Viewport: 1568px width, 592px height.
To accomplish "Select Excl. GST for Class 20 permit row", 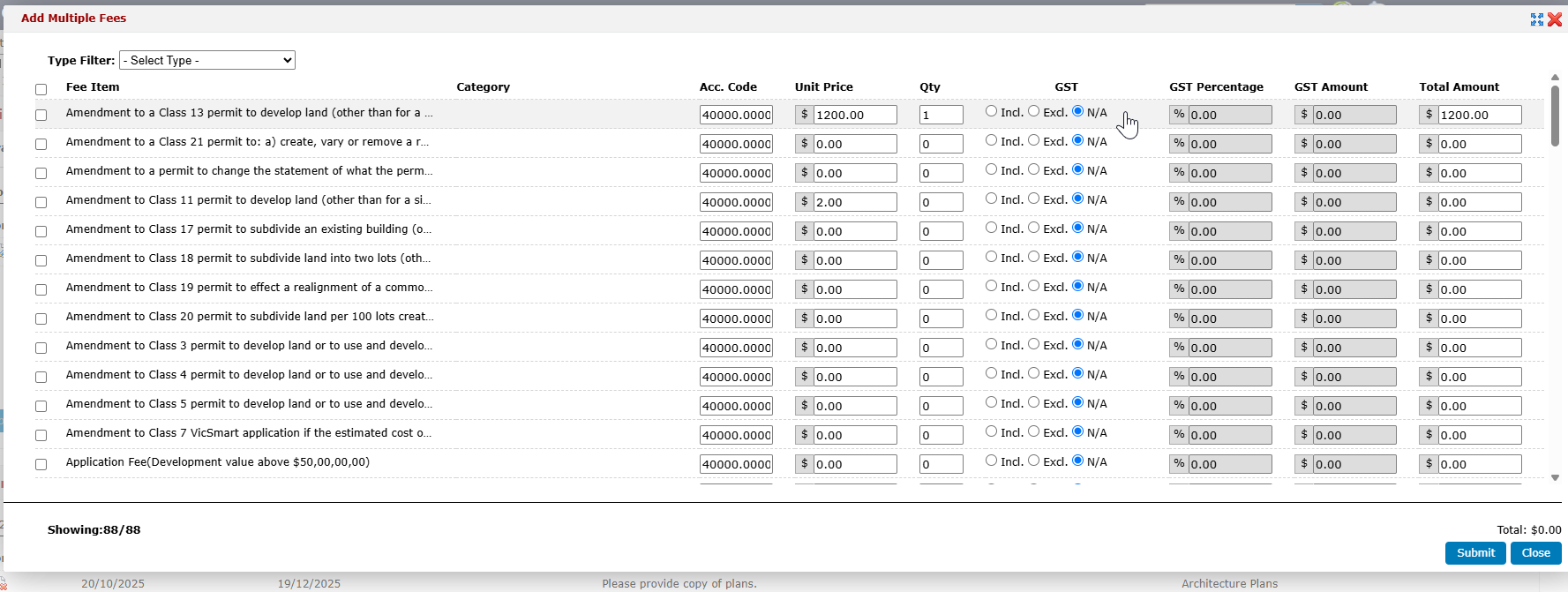I will coord(1033,315).
